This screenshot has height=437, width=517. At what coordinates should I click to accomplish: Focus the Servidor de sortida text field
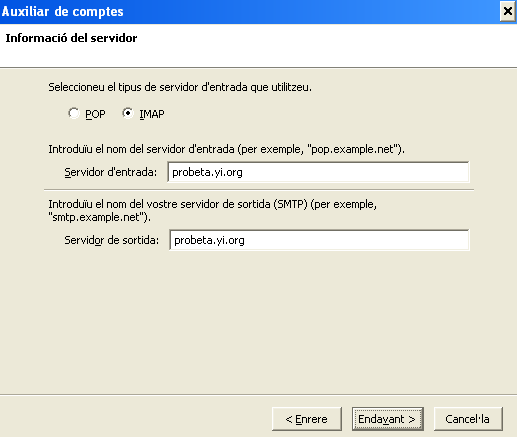tap(319, 240)
